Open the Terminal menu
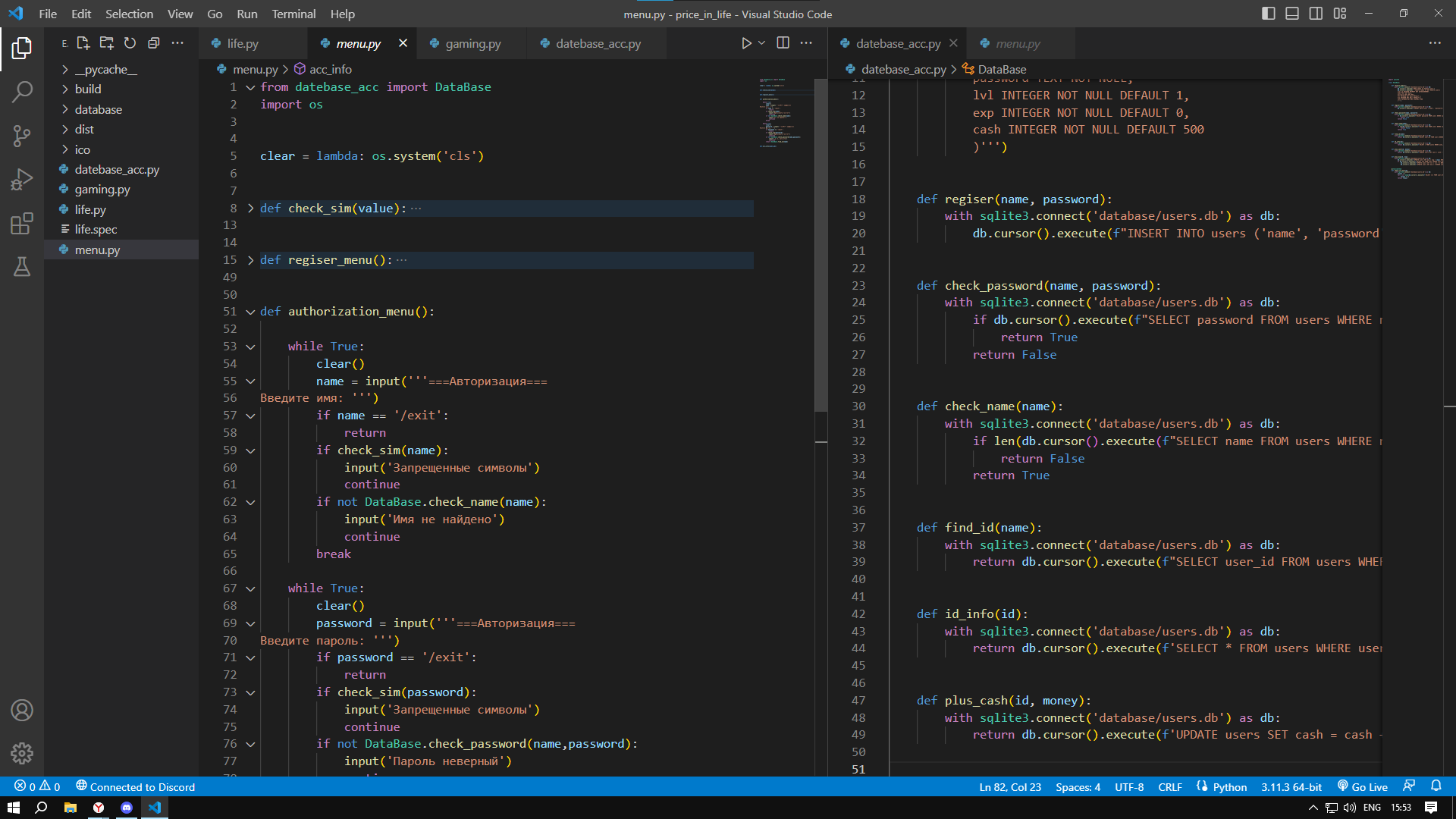Image resolution: width=1456 pixels, height=819 pixels. point(293,14)
